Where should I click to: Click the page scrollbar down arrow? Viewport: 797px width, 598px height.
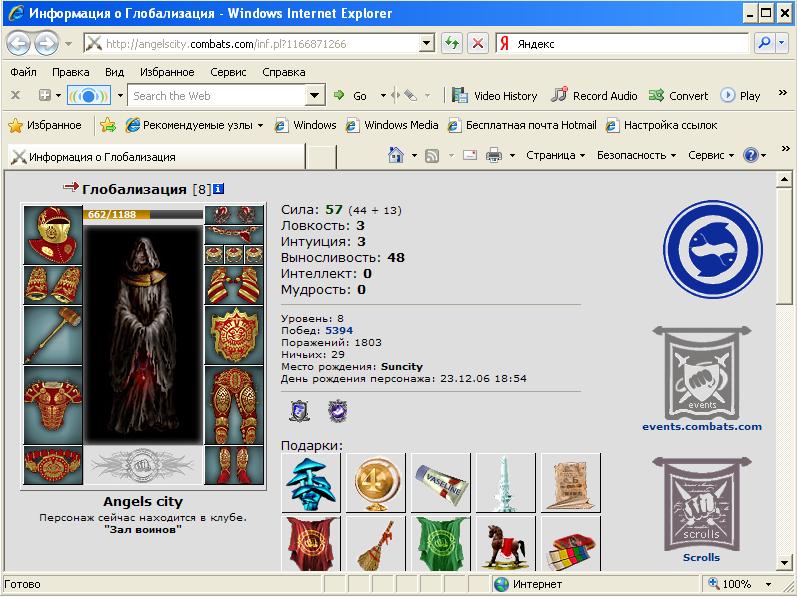click(784, 563)
